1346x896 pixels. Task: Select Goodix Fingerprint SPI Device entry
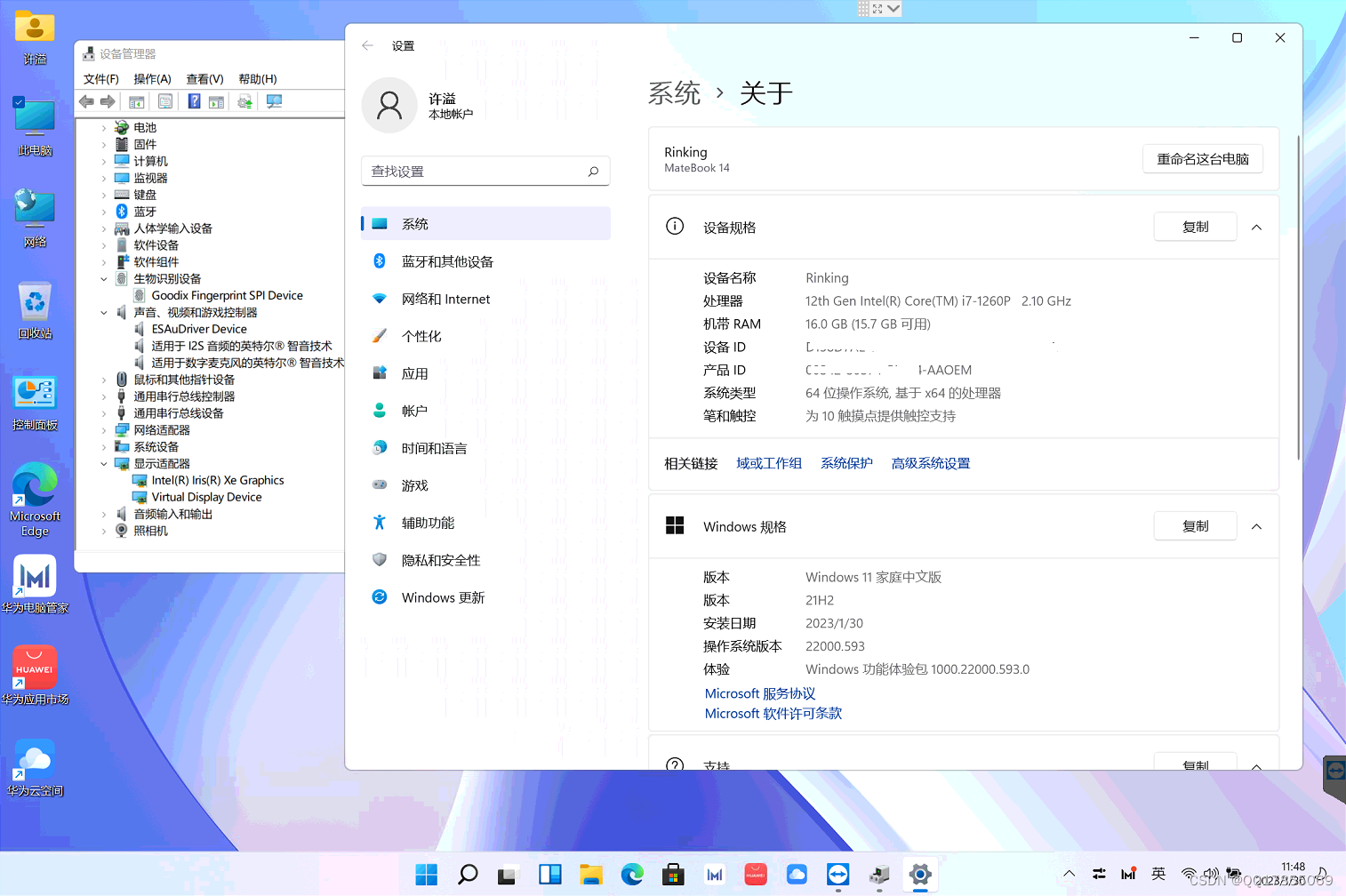pos(227,296)
